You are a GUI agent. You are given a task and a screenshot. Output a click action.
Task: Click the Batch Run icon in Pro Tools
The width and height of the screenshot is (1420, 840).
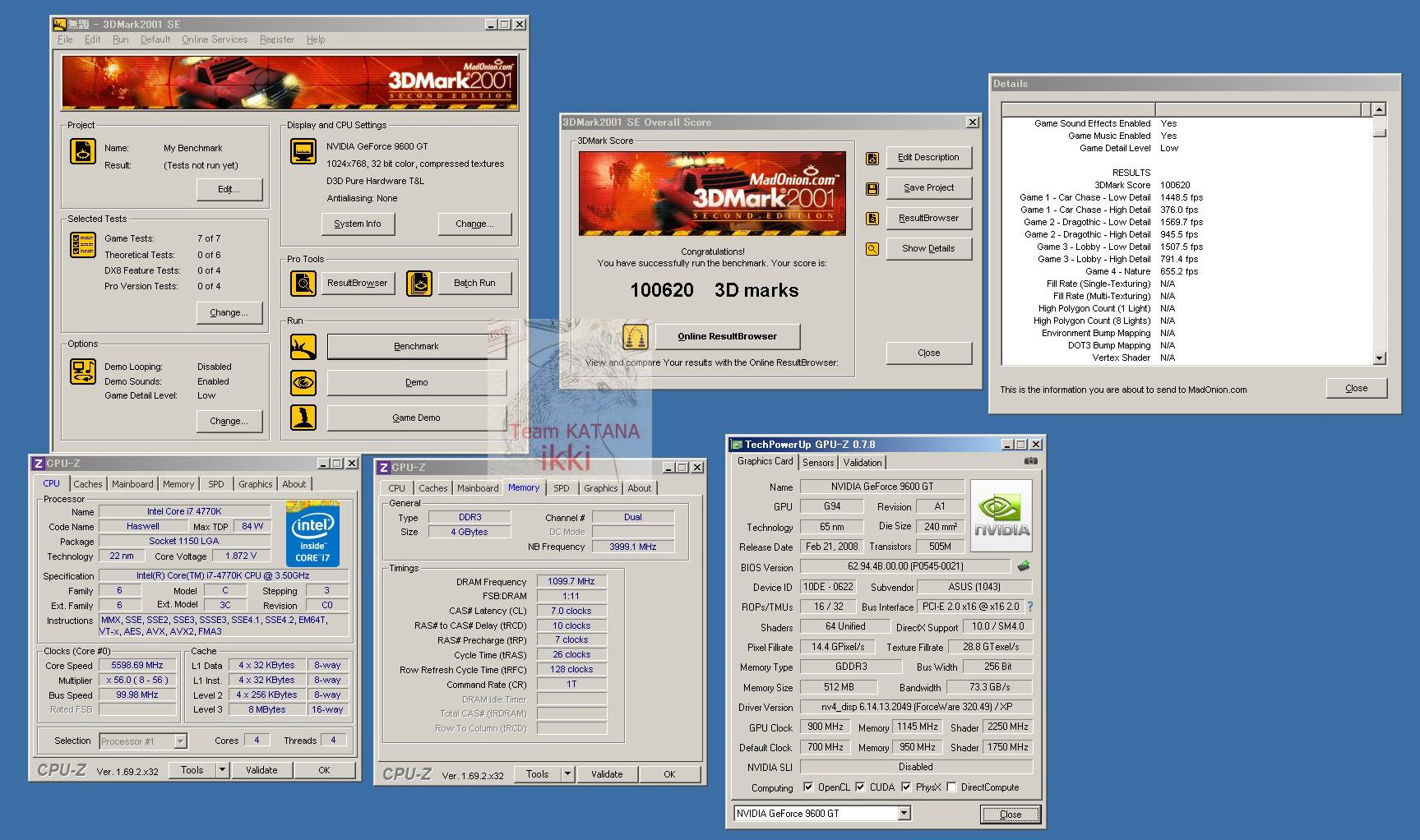point(419,284)
